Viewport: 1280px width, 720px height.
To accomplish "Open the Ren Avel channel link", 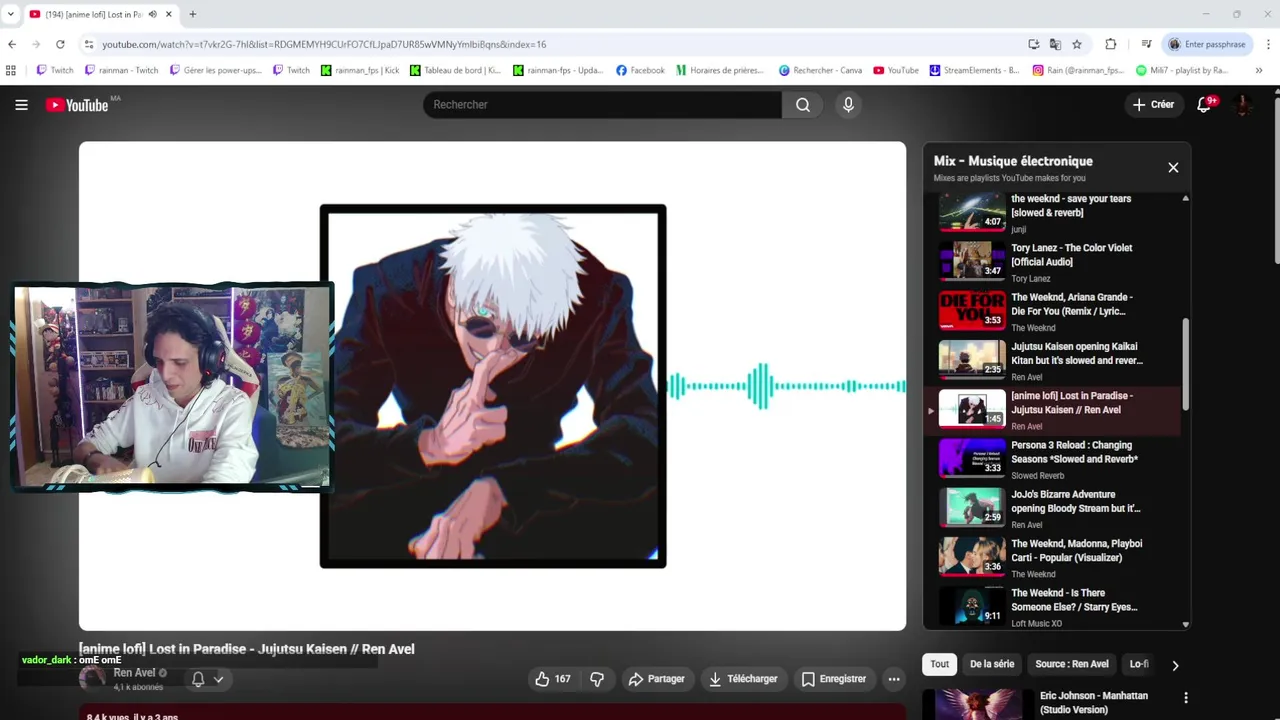I will (x=134, y=673).
